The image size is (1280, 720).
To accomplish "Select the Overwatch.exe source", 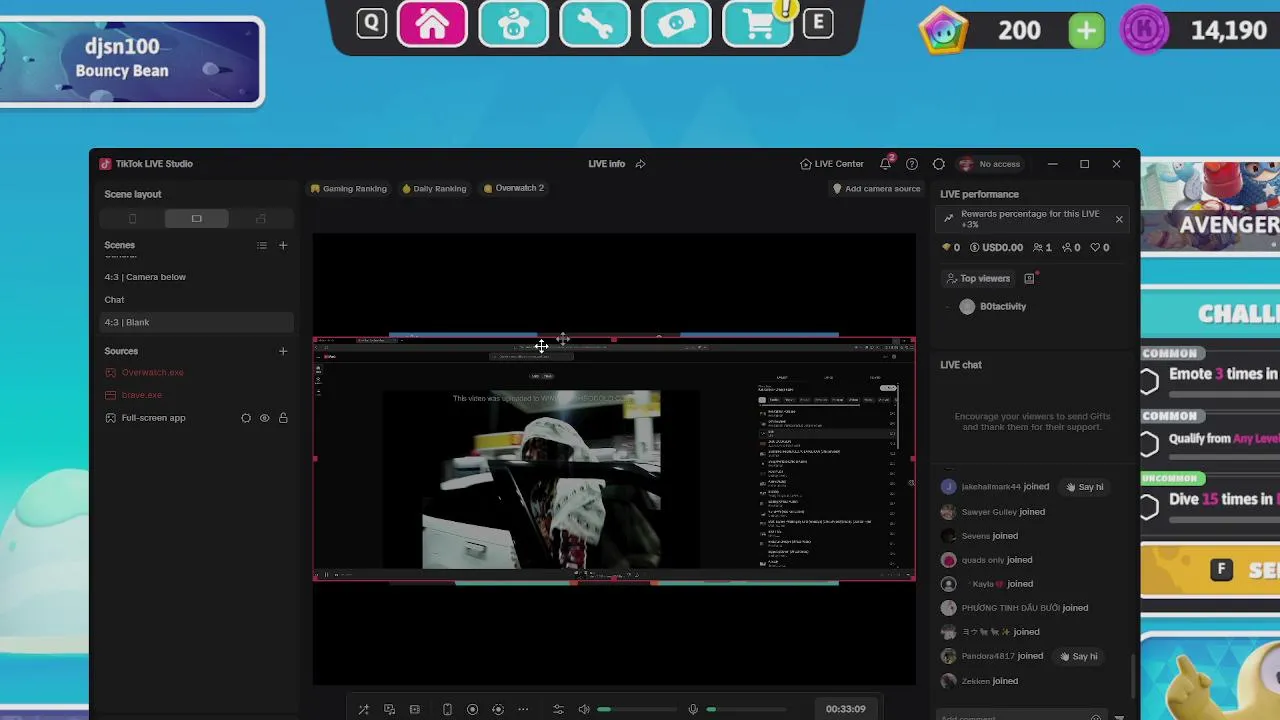I will click(x=152, y=373).
